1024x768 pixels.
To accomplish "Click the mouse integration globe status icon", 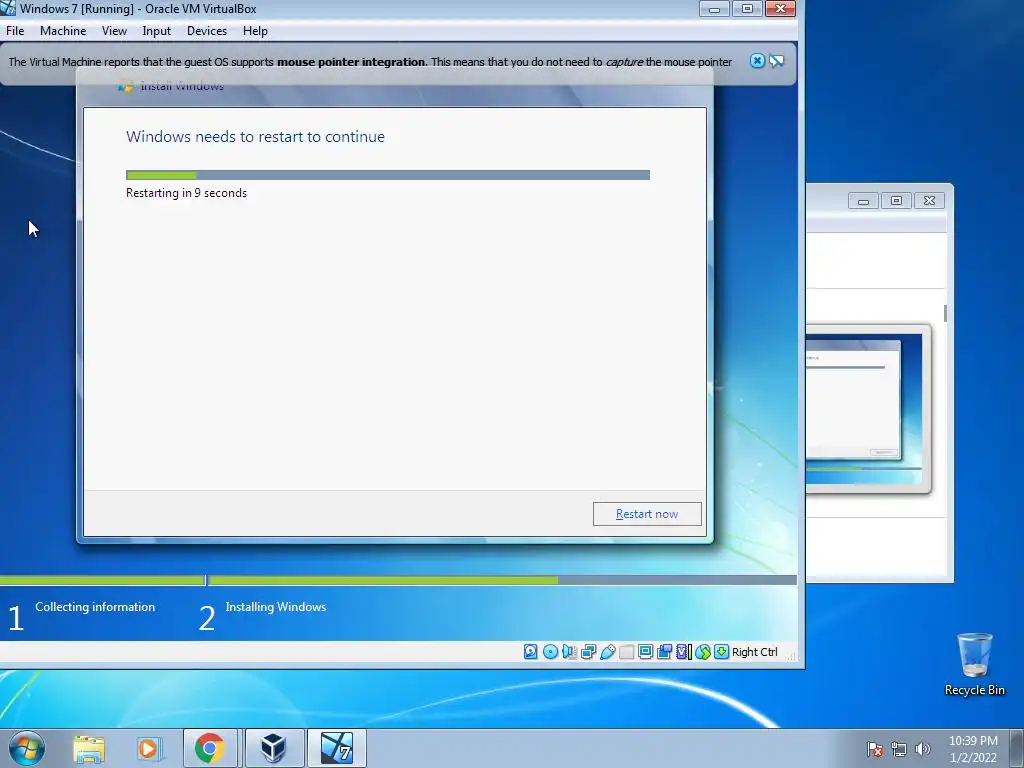I will [702, 652].
